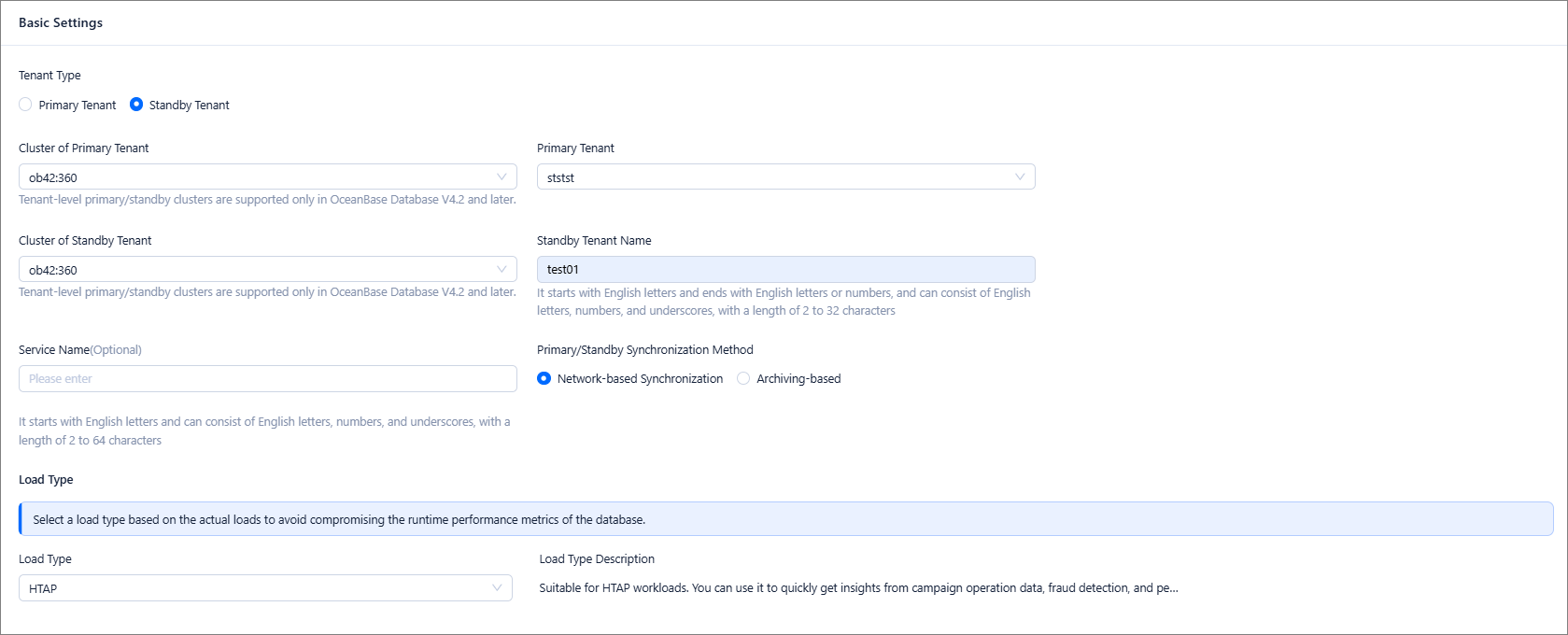Expand the Primary Tenant ststst dropdown
The height and width of the screenshot is (635, 1568).
(775, 176)
